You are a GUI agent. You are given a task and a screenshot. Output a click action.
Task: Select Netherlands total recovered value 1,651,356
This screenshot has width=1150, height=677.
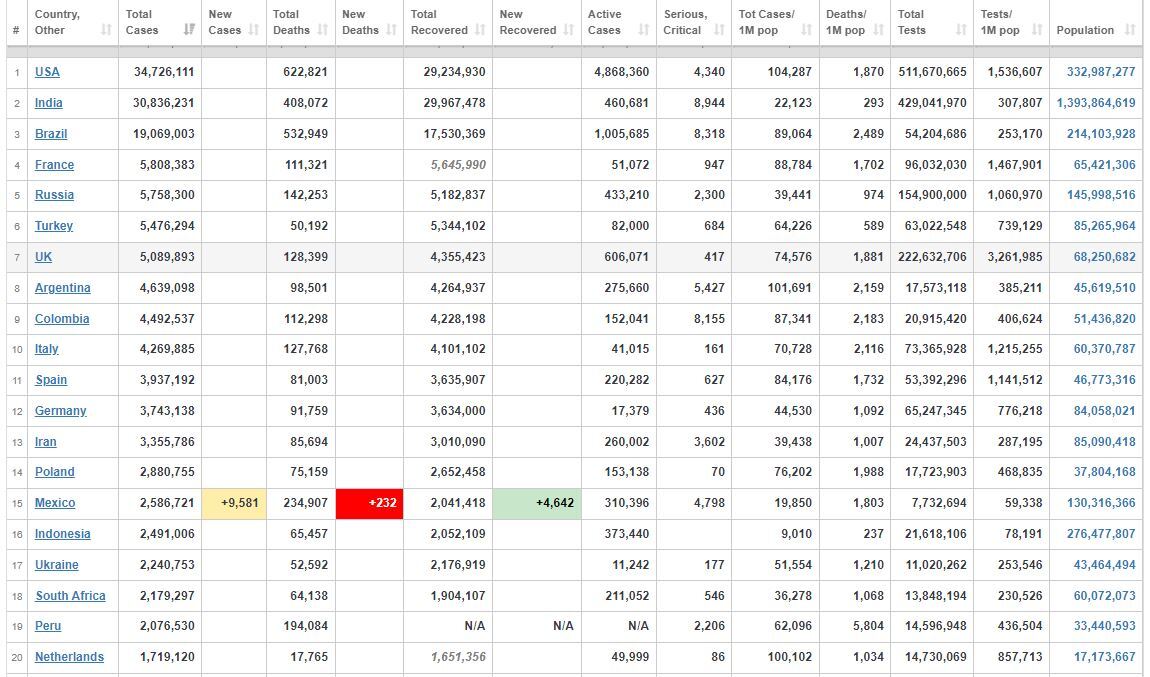coord(458,656)
